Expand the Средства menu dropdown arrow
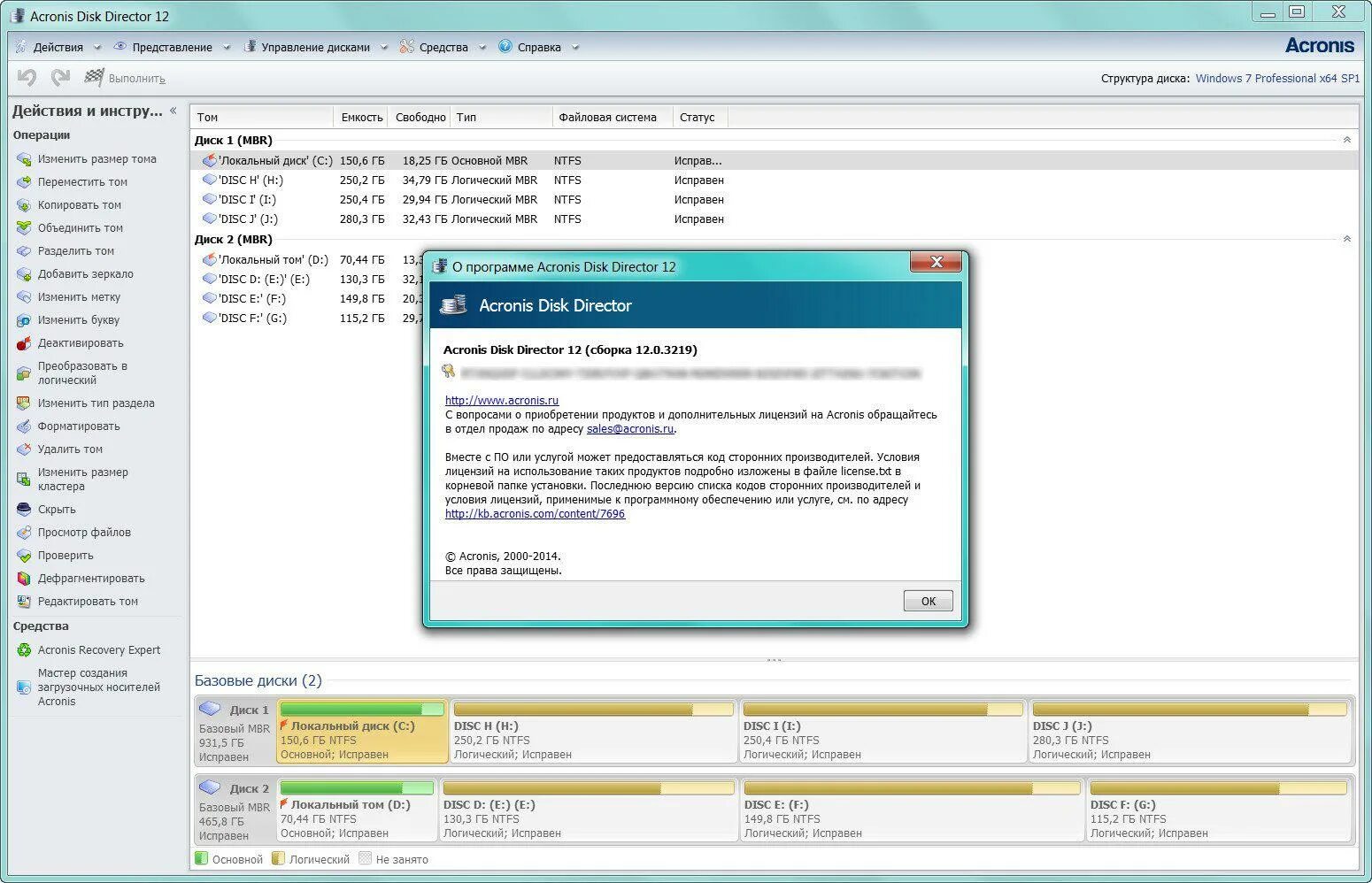This screenshot has height=883, width=1372. [x=482, y=48]
